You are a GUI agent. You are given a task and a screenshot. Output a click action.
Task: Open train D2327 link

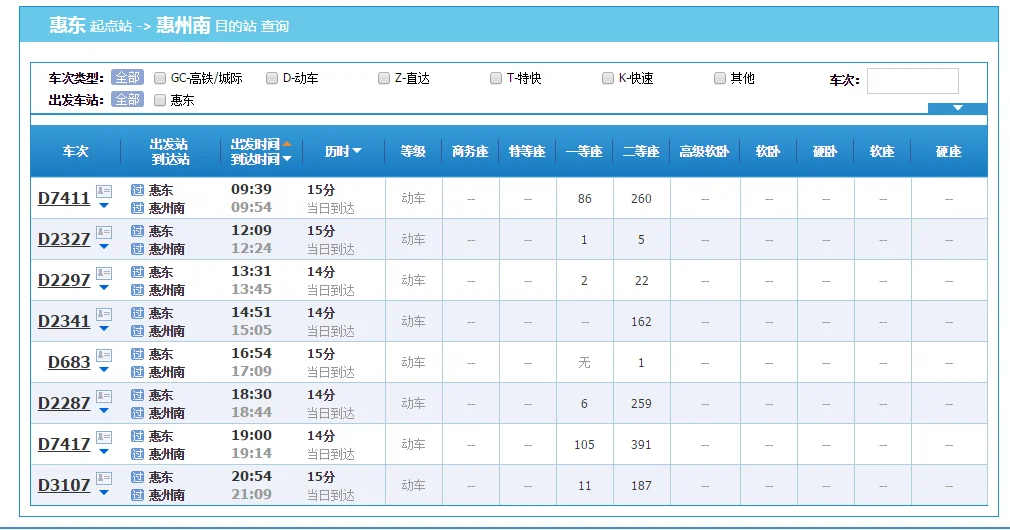click(x=64, y=240)
